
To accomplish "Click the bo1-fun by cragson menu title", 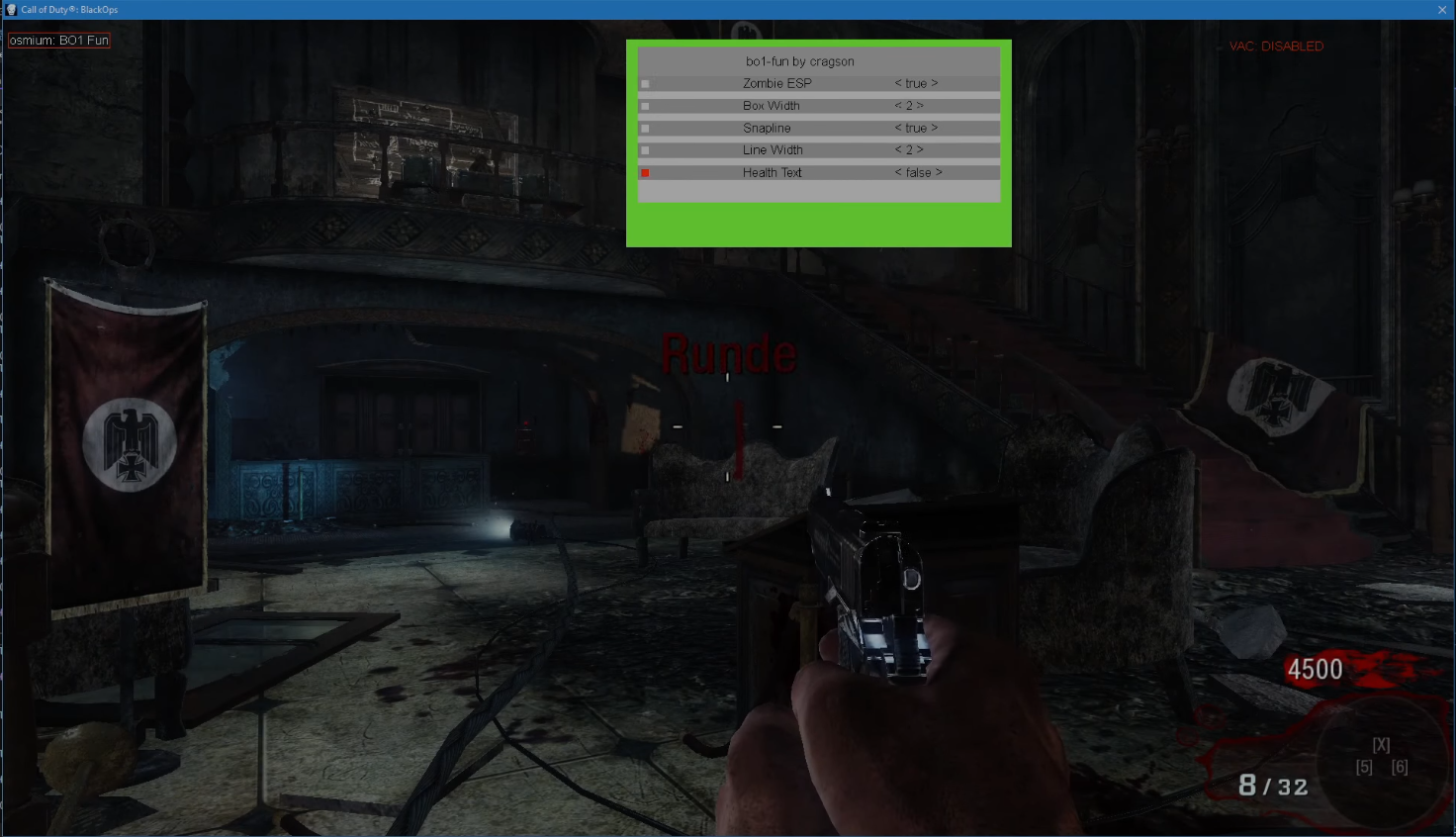I will [798, 61].
